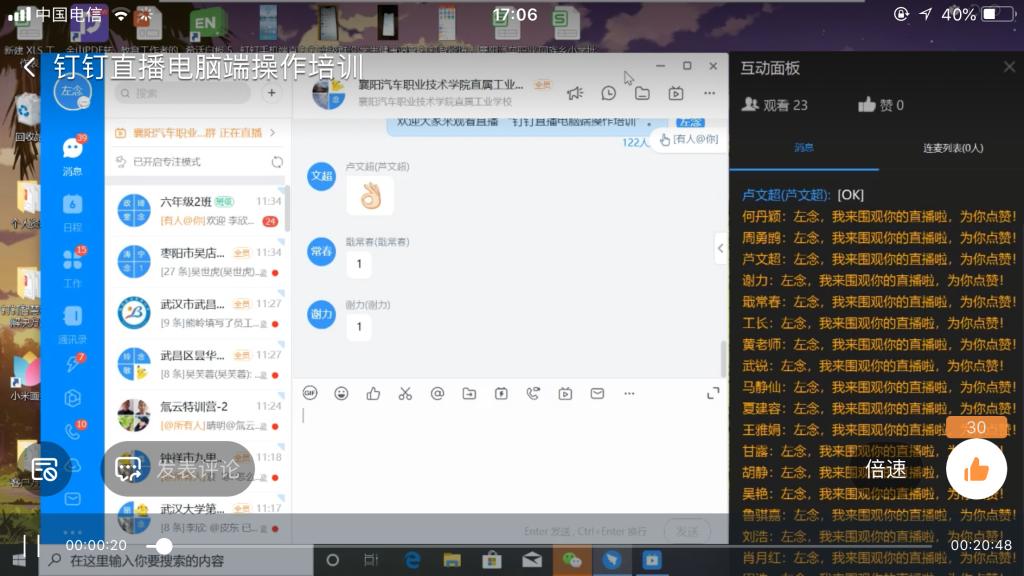Image resolution: width=1024 pixels, height=576 pixels.
Task: Tap the orange thumbs-up like button
Action: pos(976,469)
